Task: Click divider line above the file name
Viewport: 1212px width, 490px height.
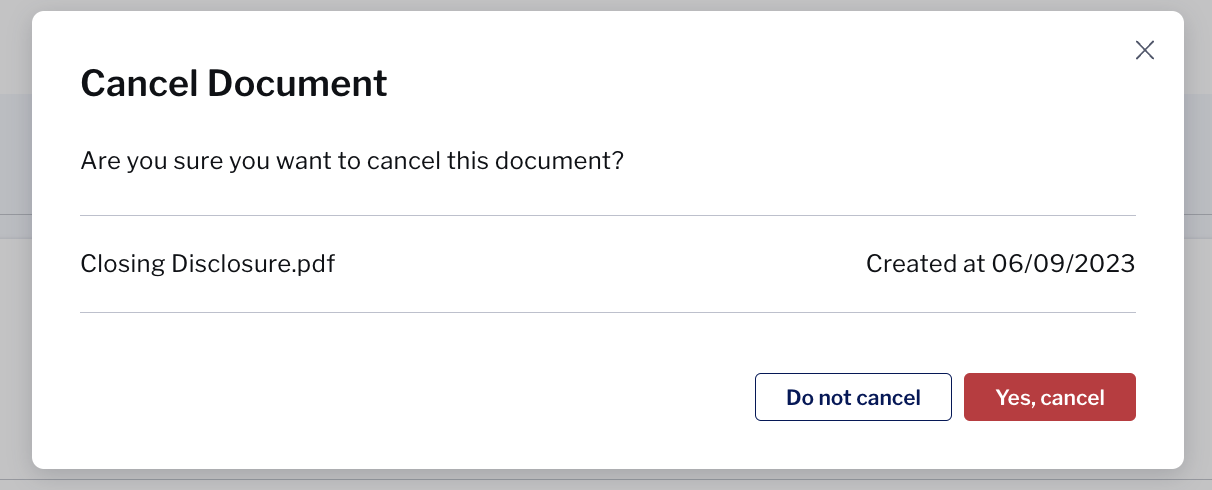Action: (608, 215)
